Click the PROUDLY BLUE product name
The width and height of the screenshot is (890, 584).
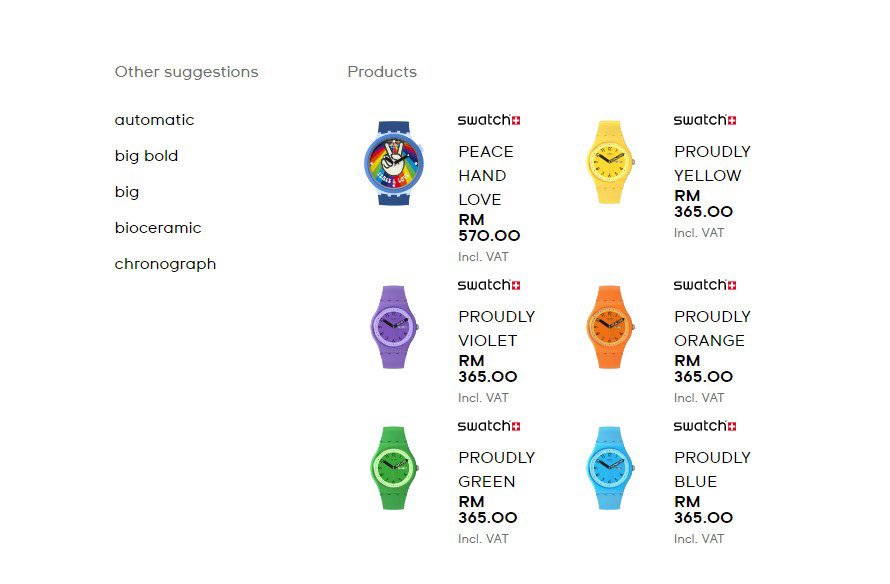712,469
